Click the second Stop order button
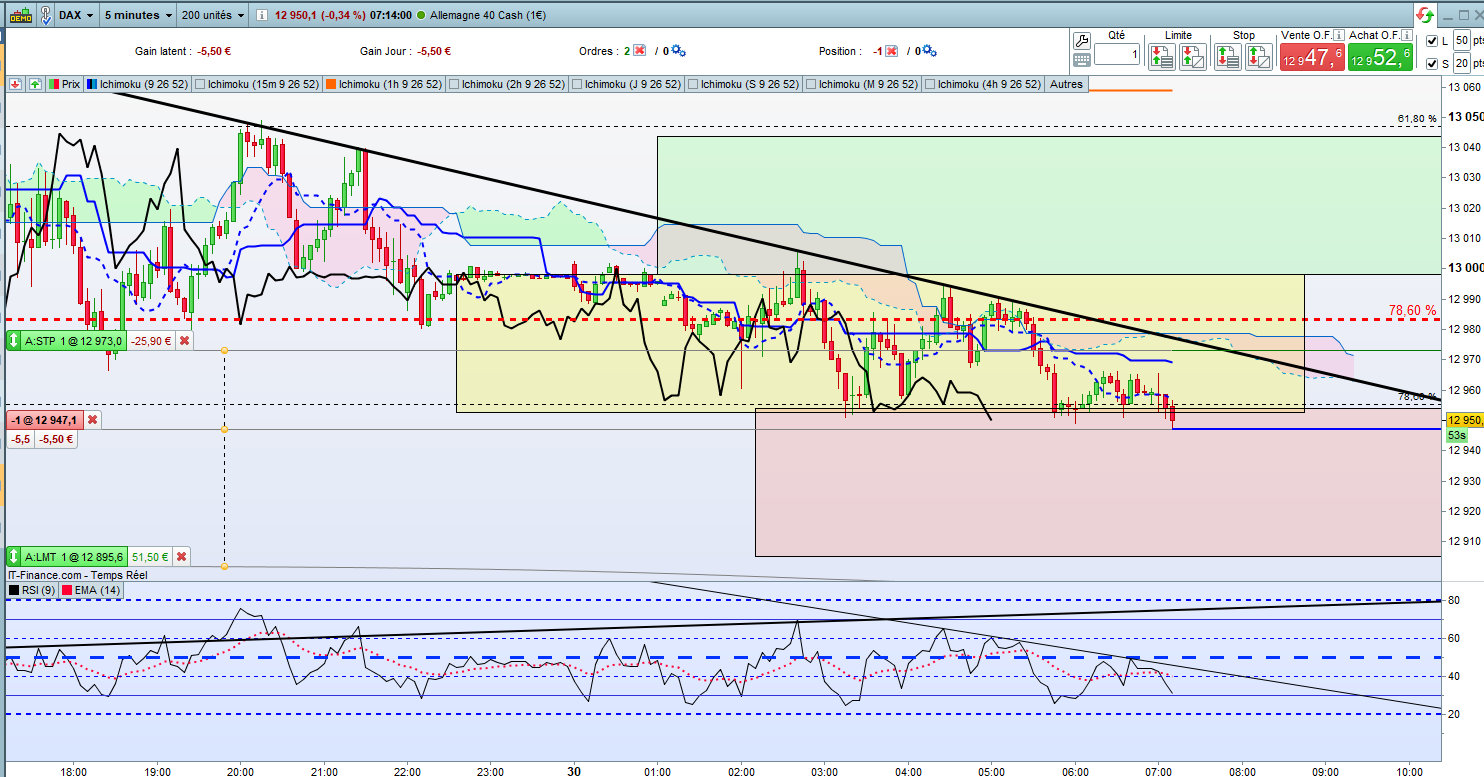Image resolution: width=1484 pixels, height=777 pixels. click(1259, 56)
